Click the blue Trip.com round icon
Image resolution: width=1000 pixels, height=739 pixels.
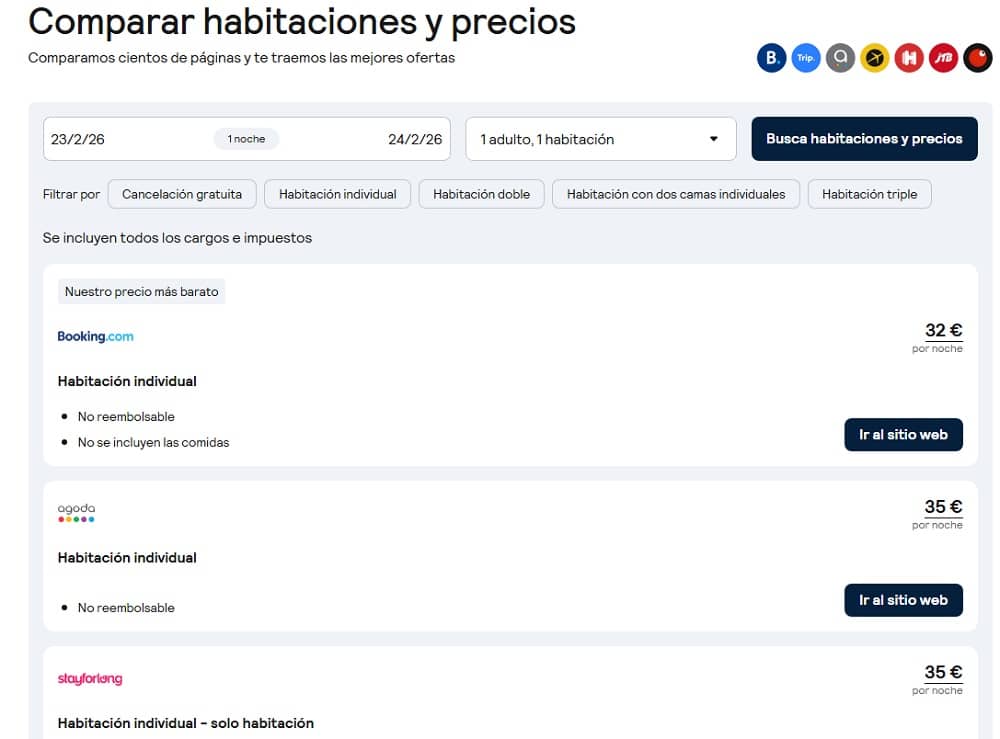tap(805, 58)
